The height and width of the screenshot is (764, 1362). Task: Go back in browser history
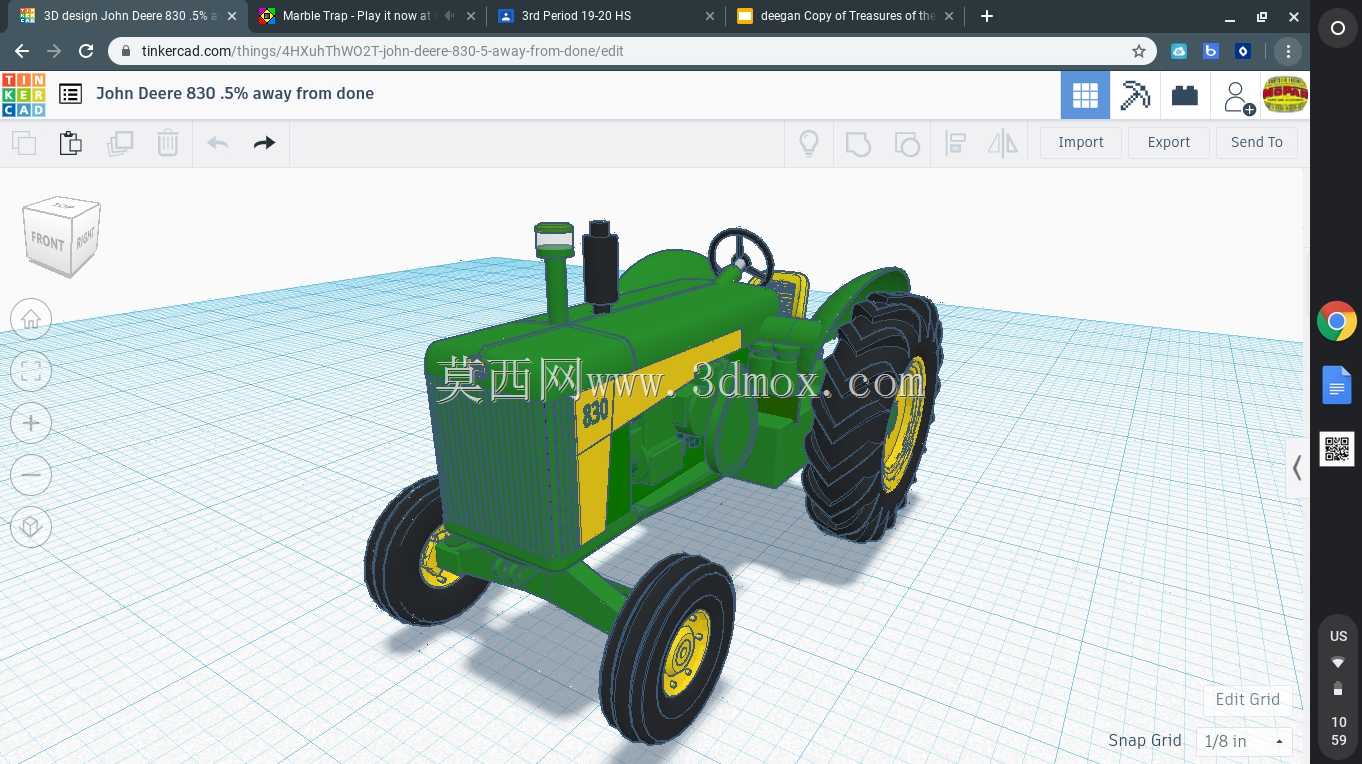22,51
